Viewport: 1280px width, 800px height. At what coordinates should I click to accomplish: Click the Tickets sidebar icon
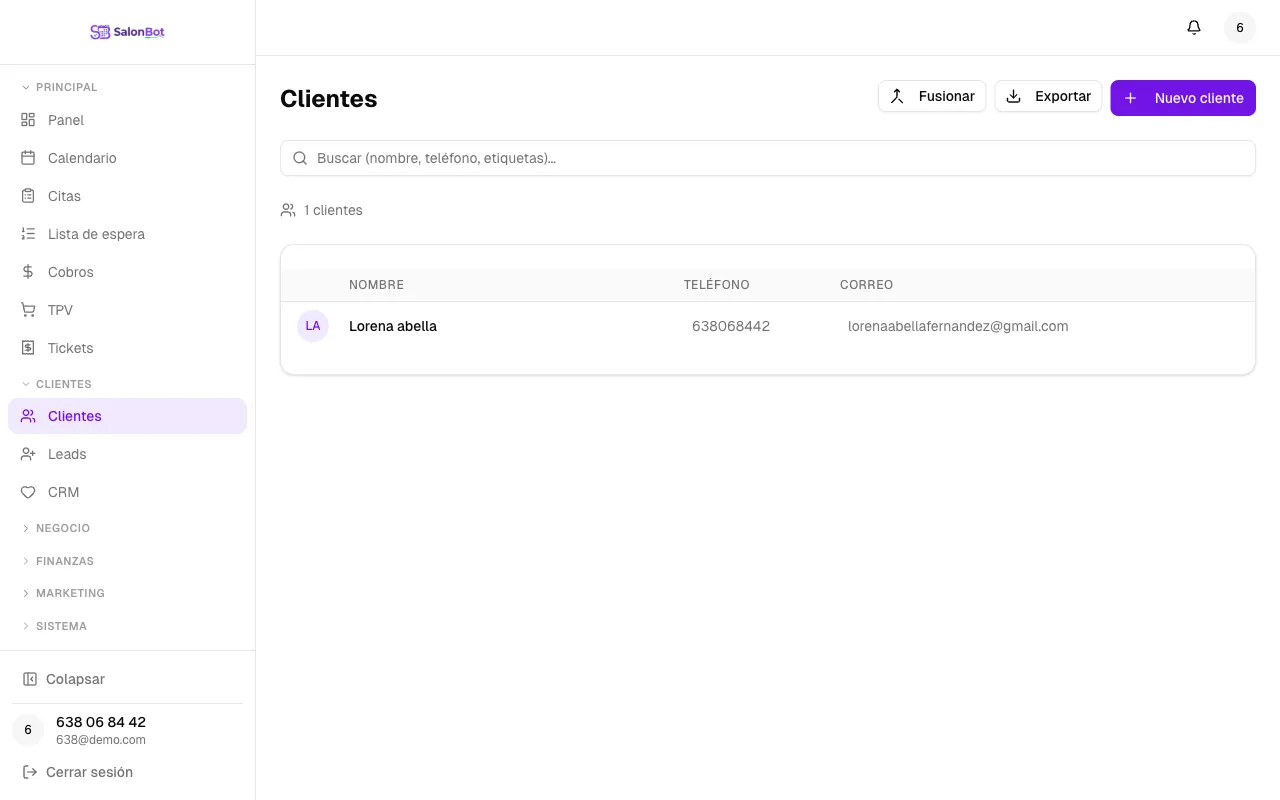(x=28, y=348)
